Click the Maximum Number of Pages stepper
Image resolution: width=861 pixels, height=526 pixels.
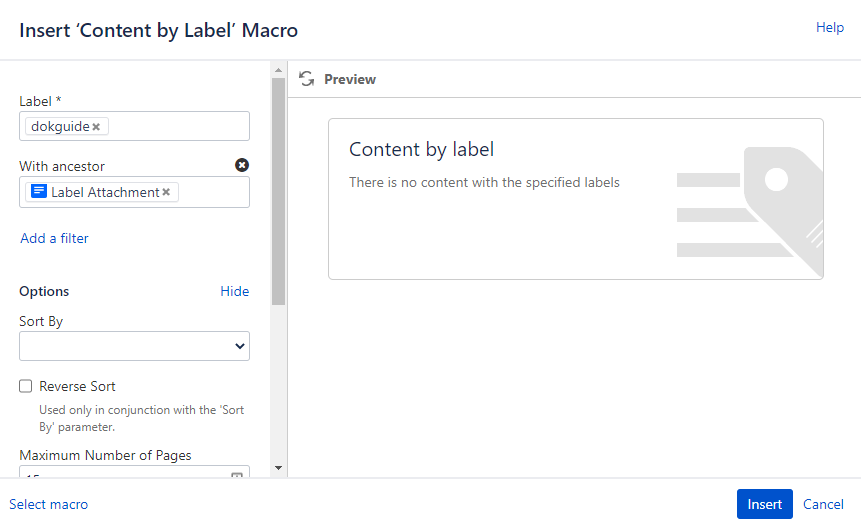click(237, 475)
